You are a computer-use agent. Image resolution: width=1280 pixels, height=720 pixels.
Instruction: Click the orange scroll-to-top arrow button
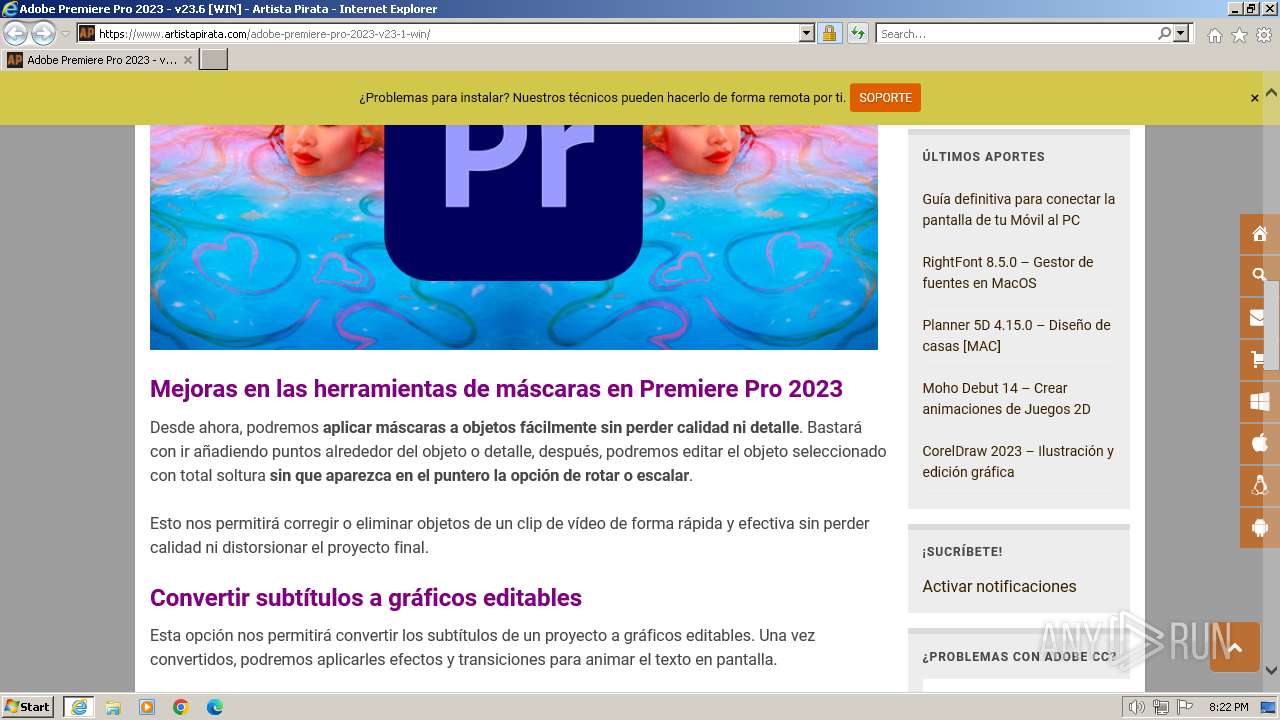[x=1234, y=647]
